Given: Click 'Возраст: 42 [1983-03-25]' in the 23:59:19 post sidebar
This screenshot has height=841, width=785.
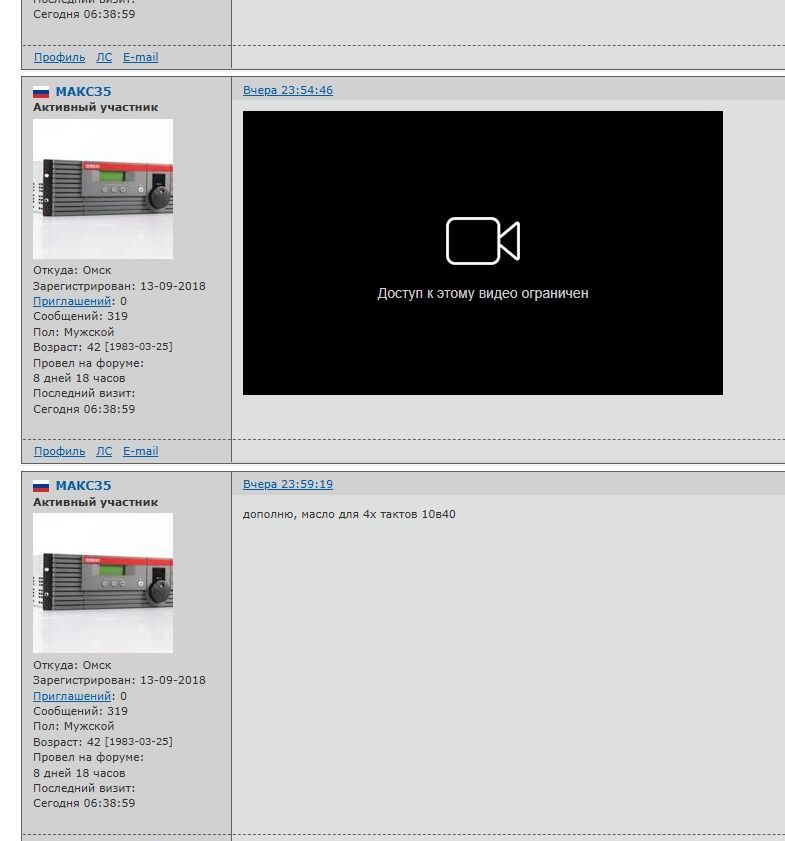Looking at the screenshot, I should [103, 742].
